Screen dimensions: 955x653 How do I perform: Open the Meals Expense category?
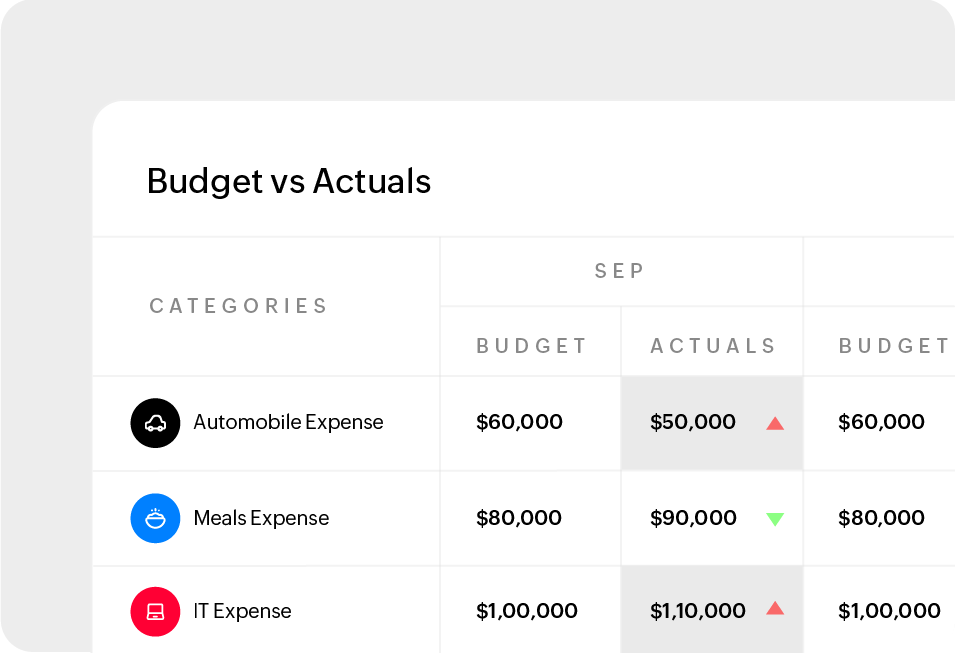click(x=261, y=518)
